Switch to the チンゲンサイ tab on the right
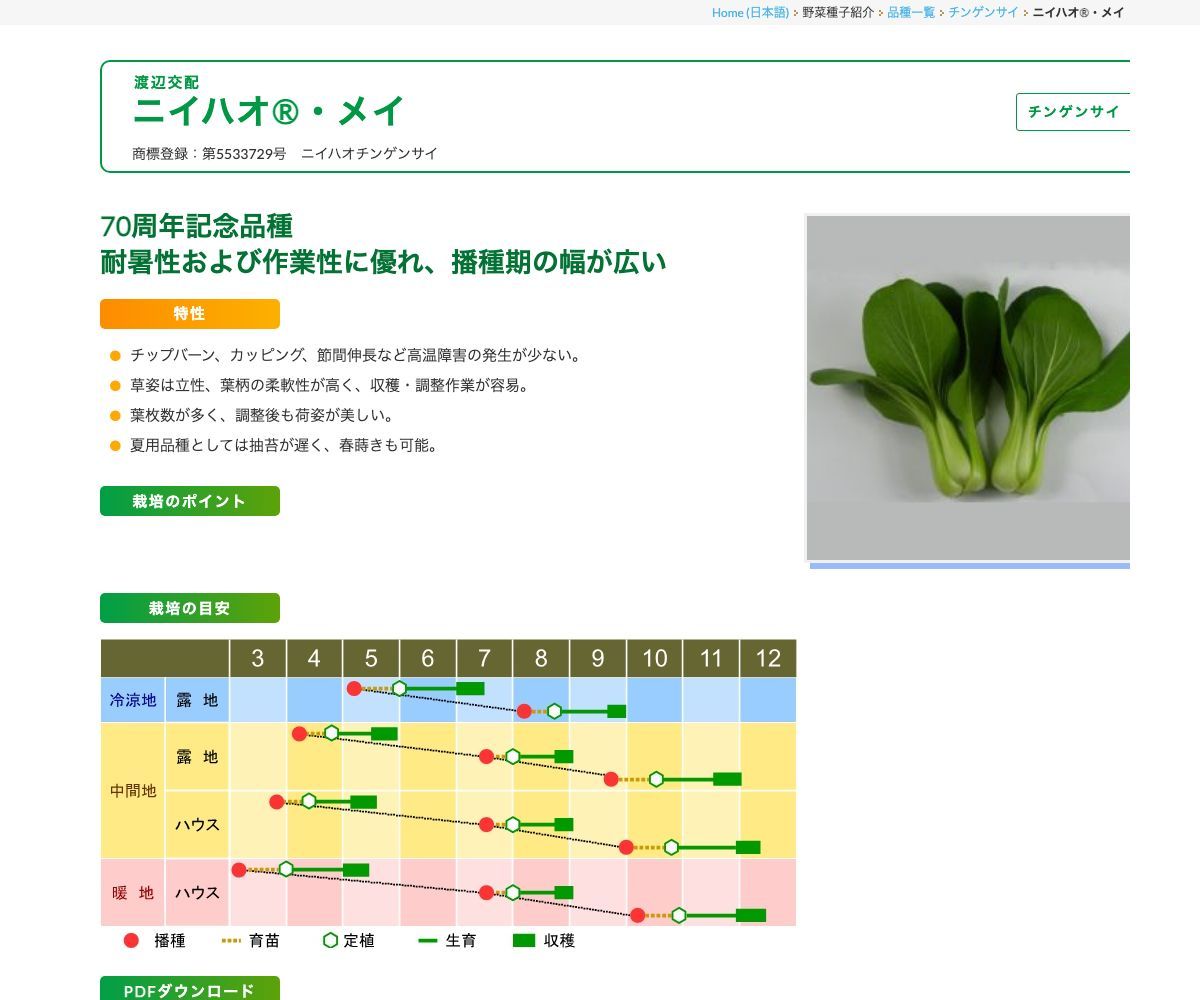This screenshot has width=1200, height=1000. click(1074, 113)
